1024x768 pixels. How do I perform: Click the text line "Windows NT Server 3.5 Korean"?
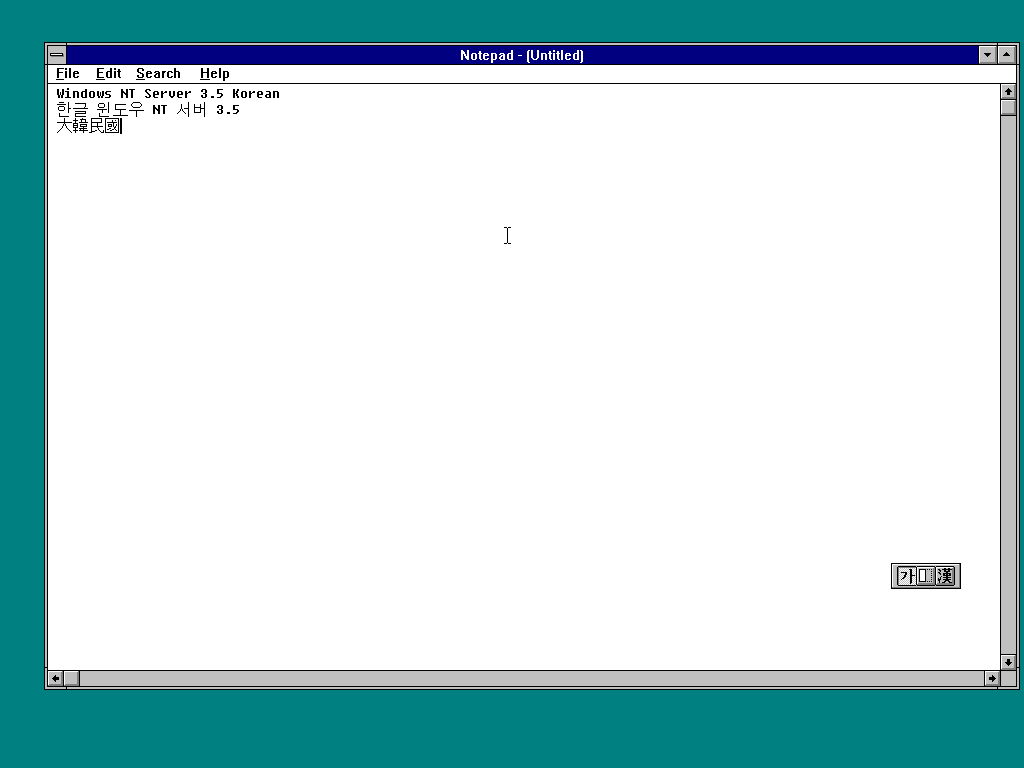tap(168, 94)
